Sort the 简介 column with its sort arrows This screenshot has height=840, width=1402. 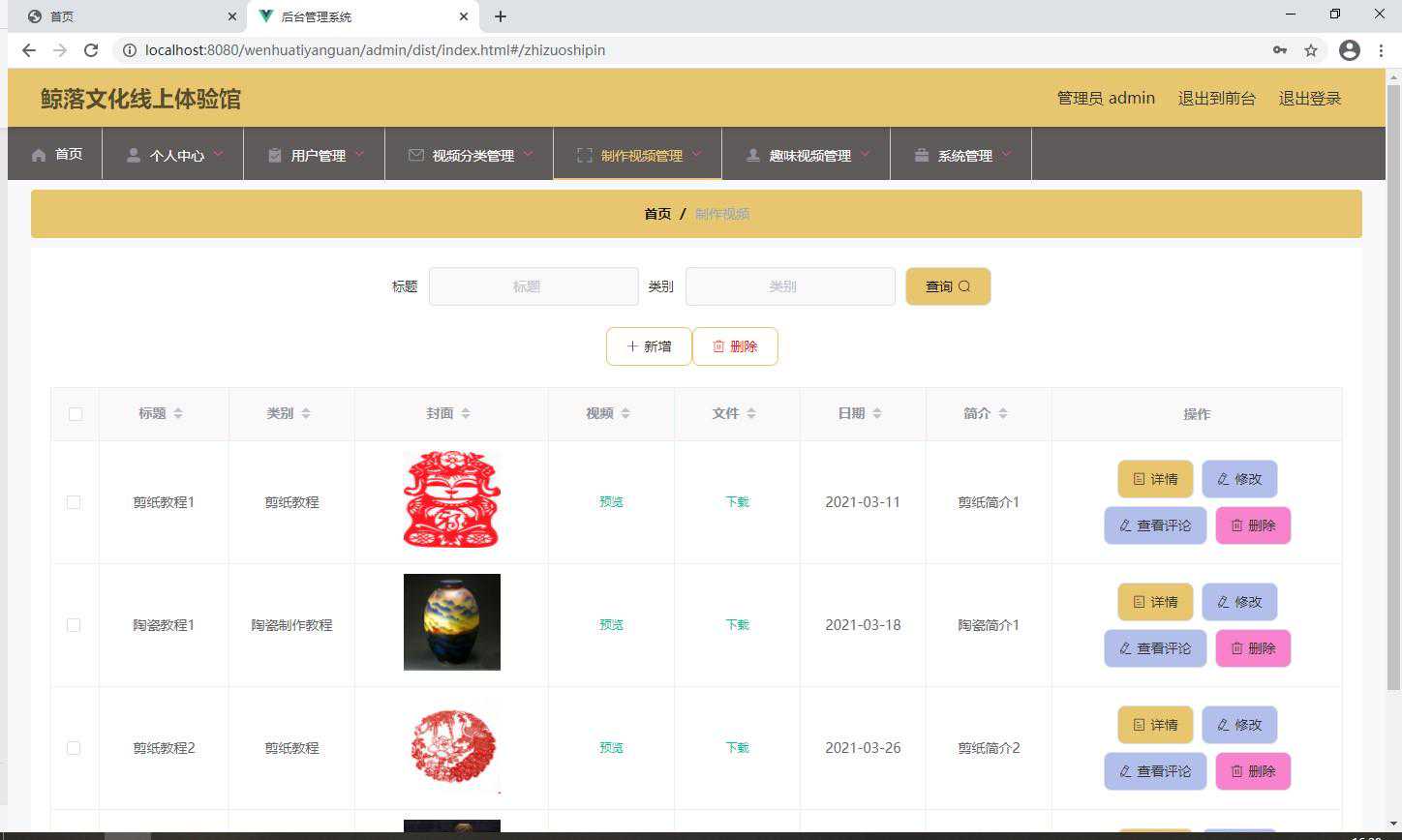1003,413
